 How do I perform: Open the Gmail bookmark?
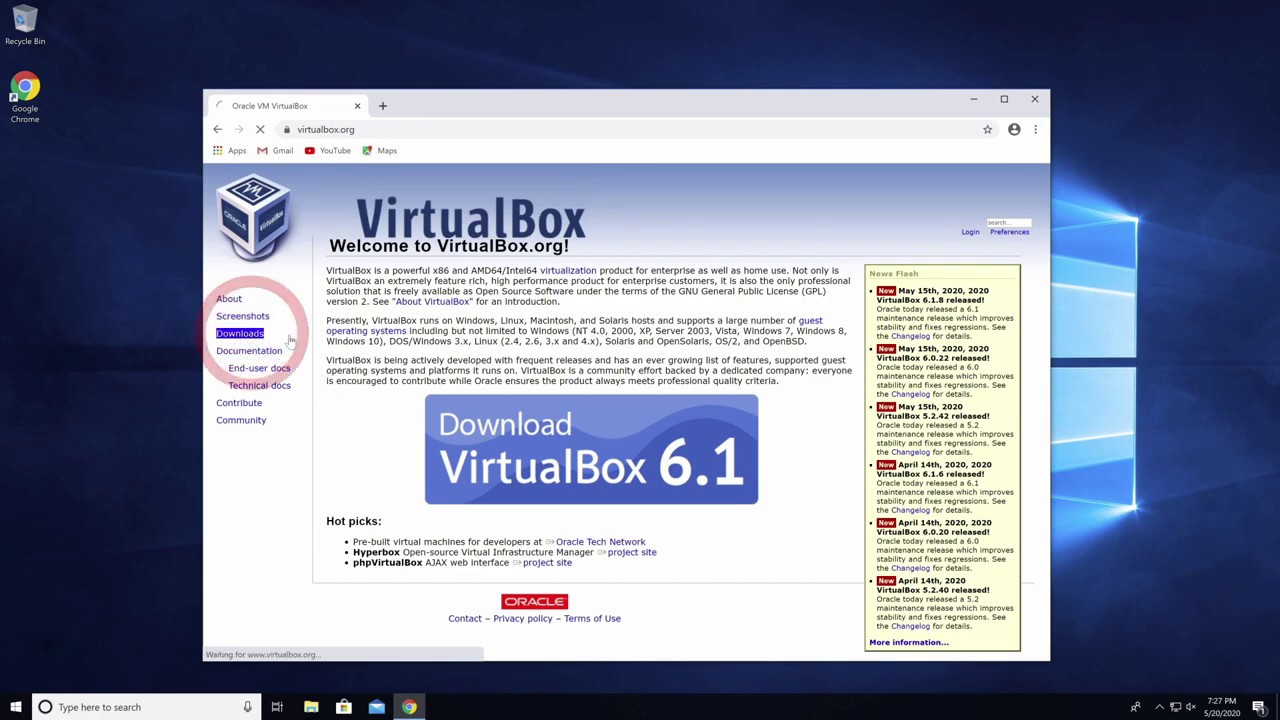(275, 151)
